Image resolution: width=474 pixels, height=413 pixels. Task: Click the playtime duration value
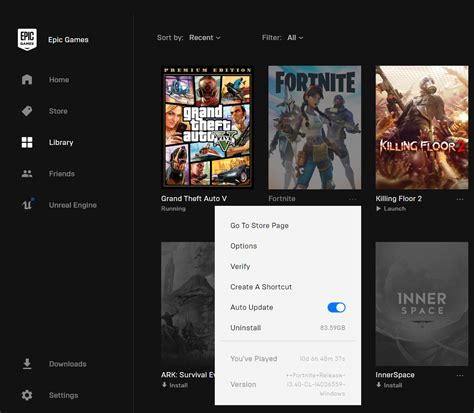pyautogui.click(x=322, y=359)
